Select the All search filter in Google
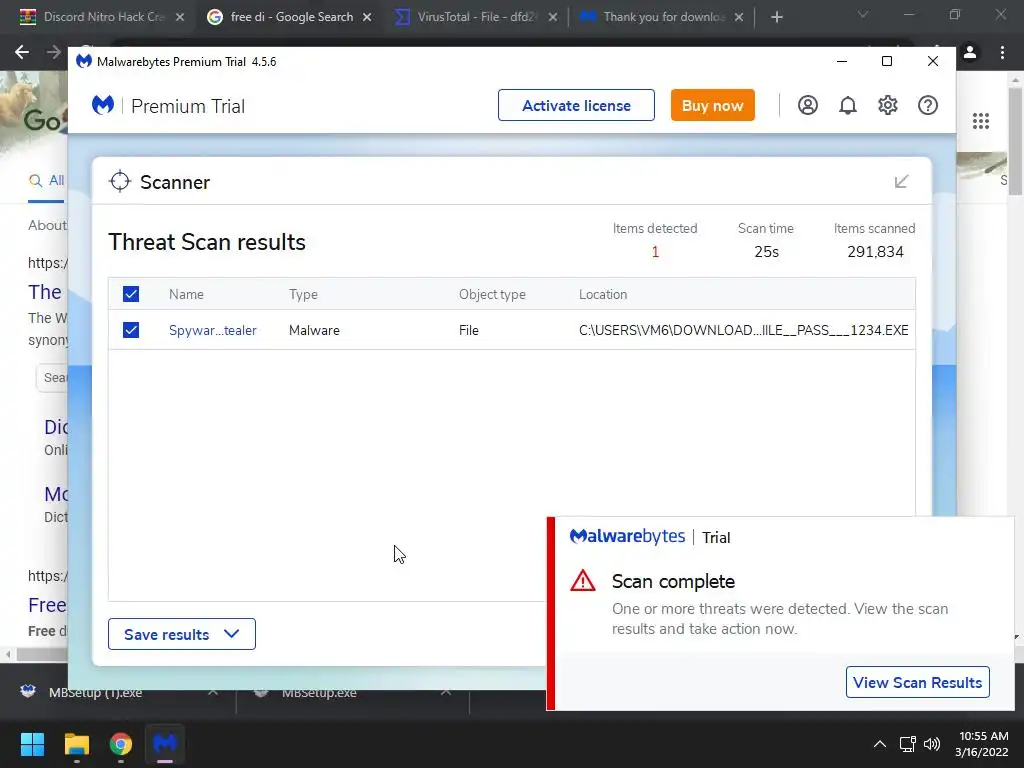1024x768 pixels. [46, 180]
